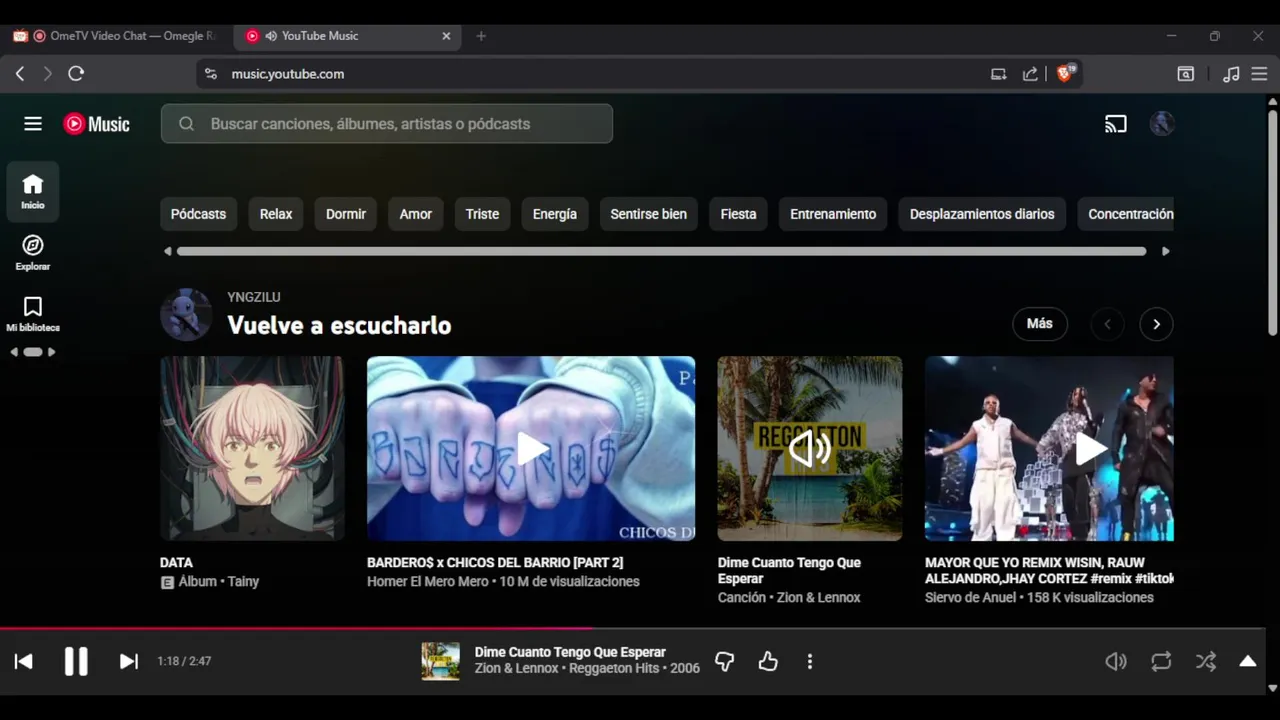Open the Brave browser main menu

point(1259,74)
